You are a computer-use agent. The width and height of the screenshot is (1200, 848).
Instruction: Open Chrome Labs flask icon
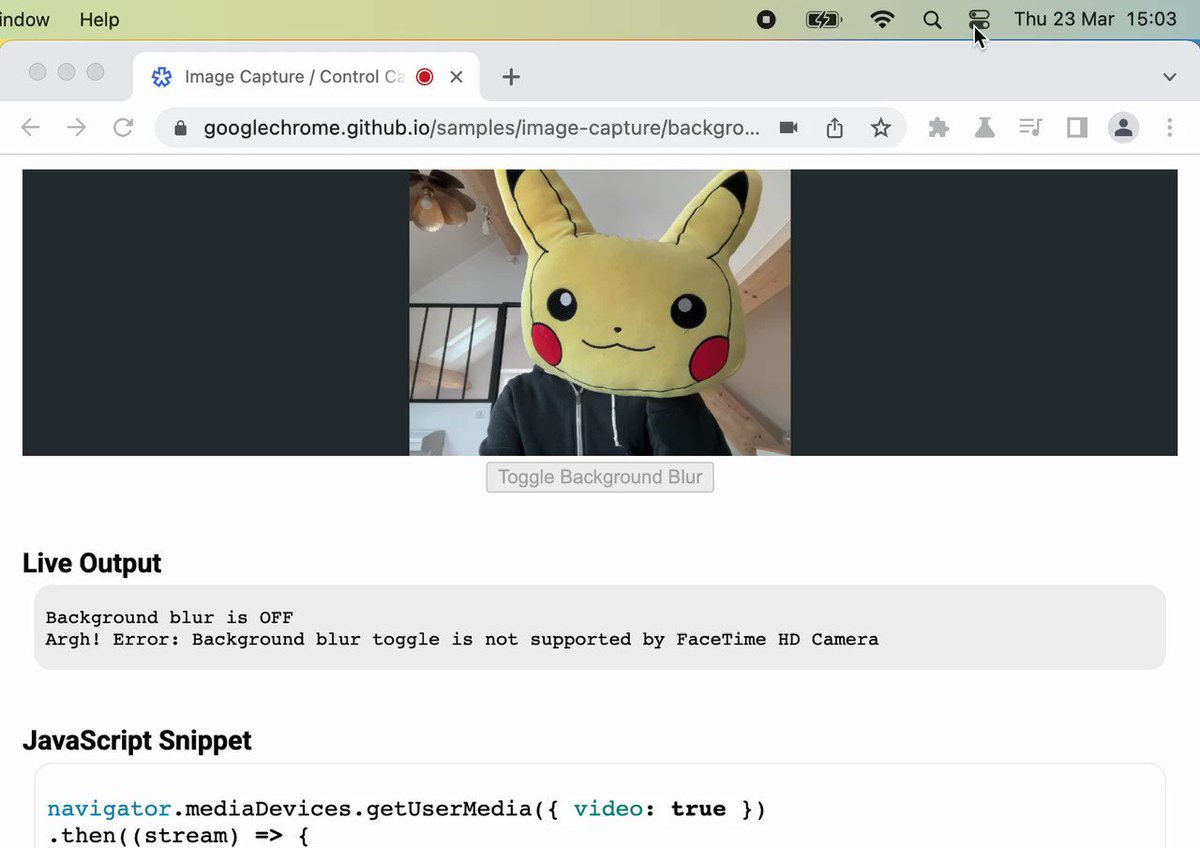[984, 127]
